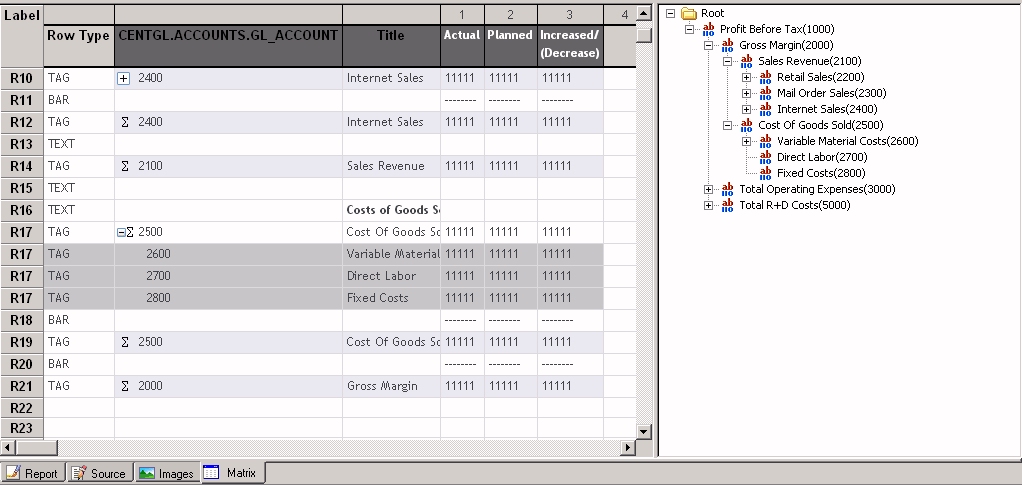Expand Total R+D Costs(5000) node
The width and height of the screenshot is (1022, 485).
(708, 205)
